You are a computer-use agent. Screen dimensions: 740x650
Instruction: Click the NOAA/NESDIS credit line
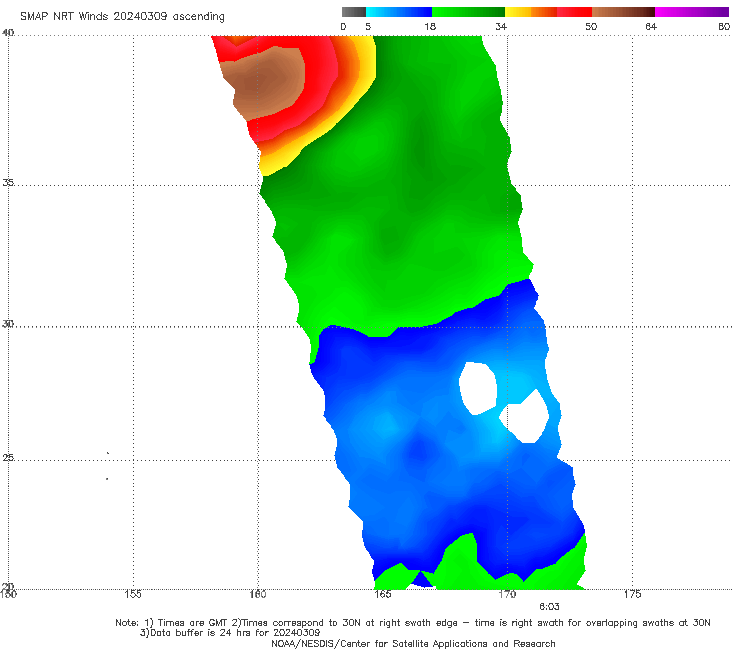click(x=413, y=643)
